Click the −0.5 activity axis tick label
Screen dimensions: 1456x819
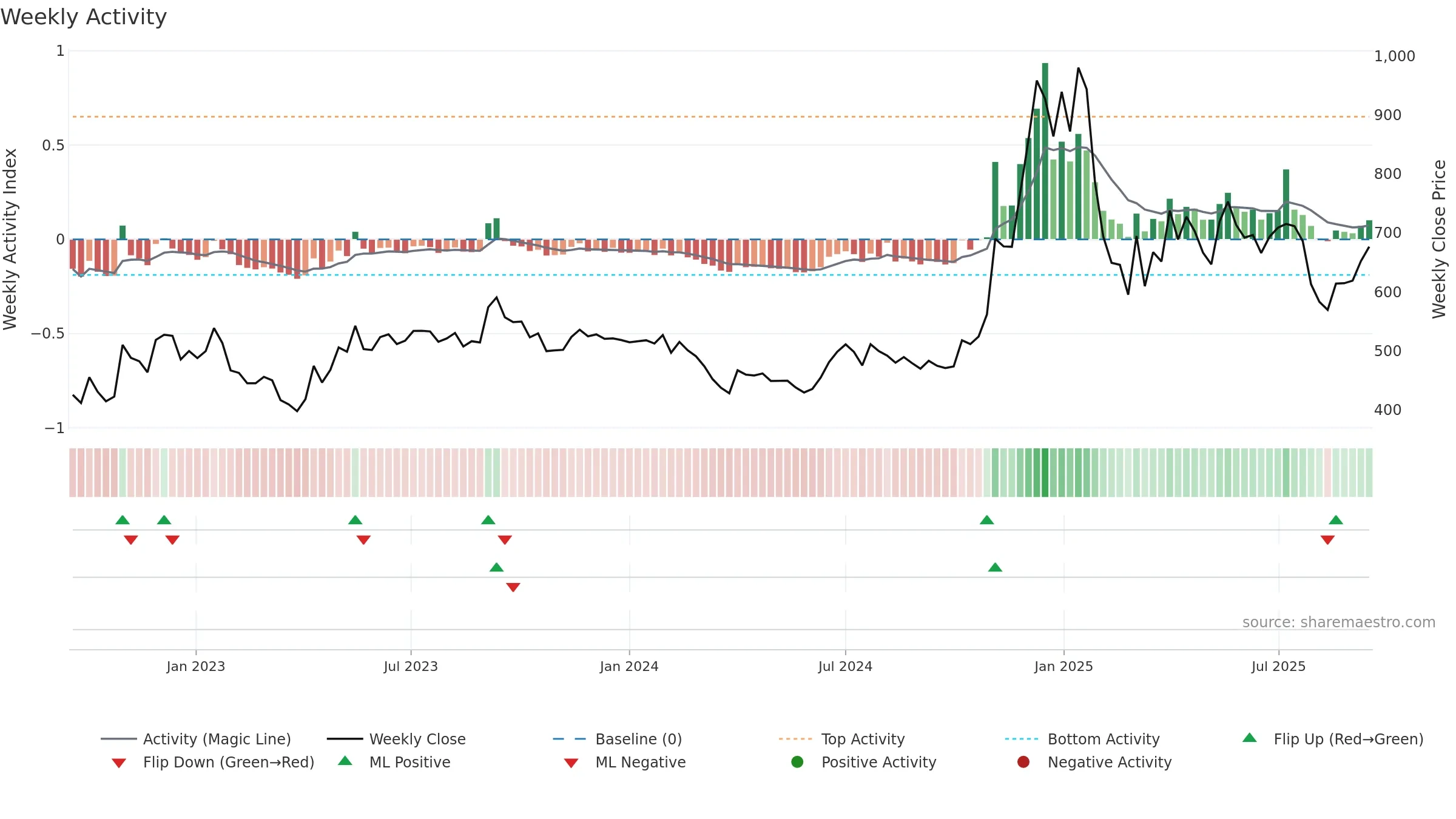coord(47,334)
